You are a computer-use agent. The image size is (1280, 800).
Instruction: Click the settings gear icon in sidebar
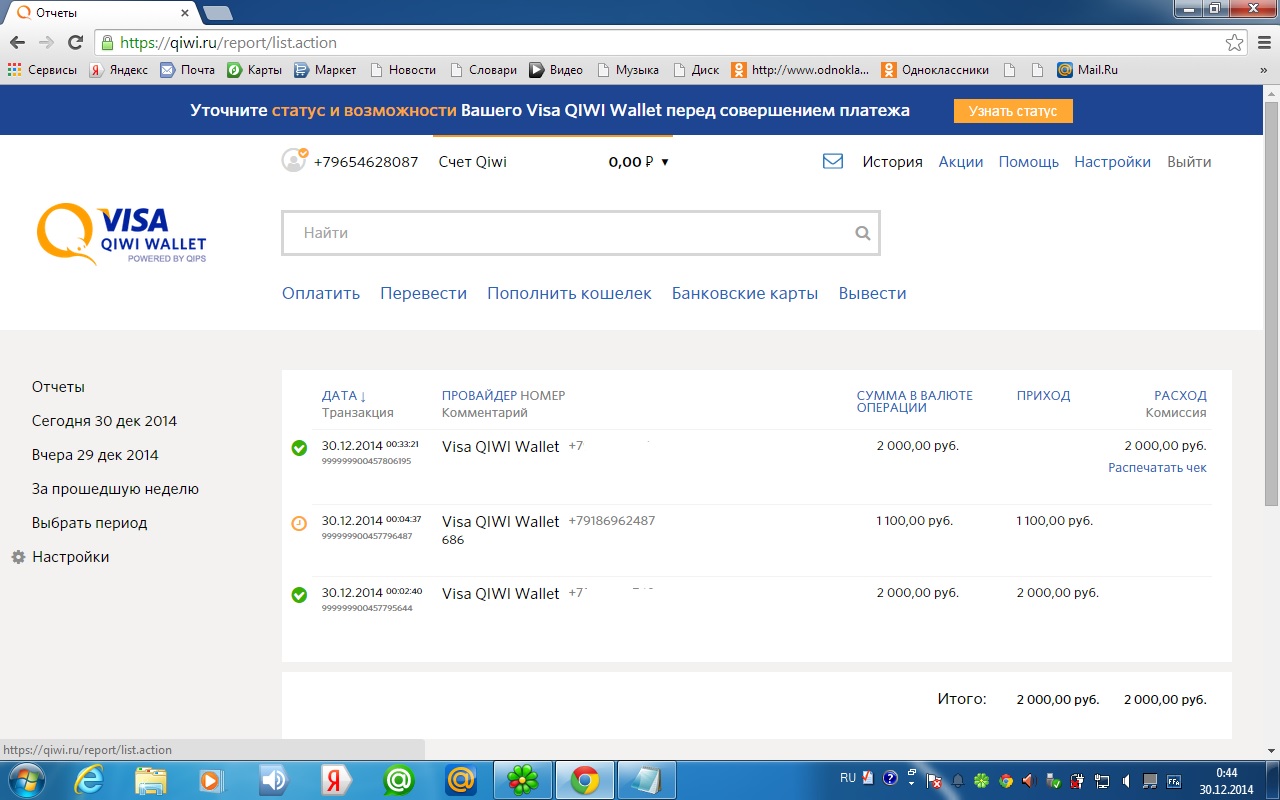tap(18, 557)
